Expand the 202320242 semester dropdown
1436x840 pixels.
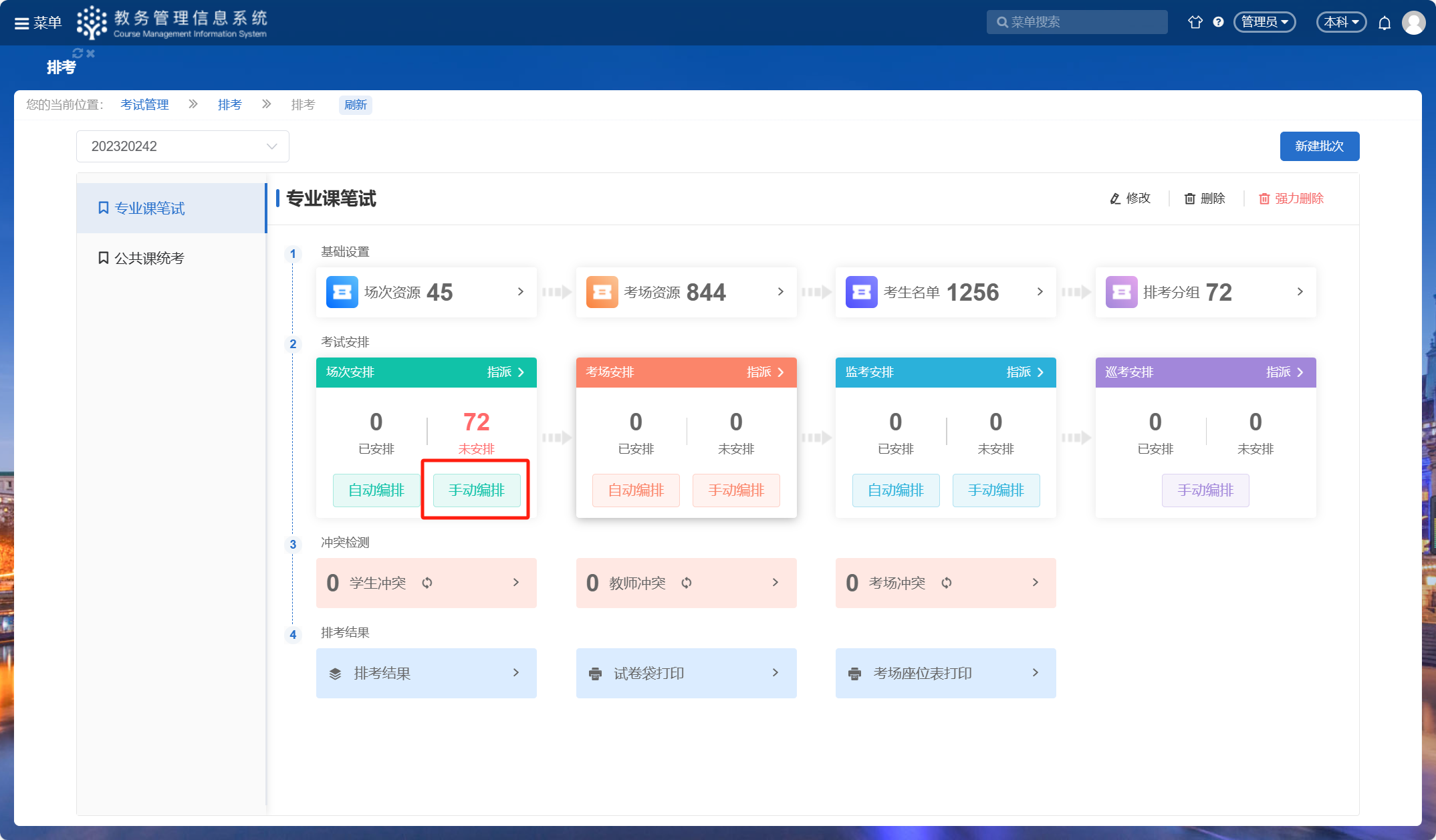[183, 146]
